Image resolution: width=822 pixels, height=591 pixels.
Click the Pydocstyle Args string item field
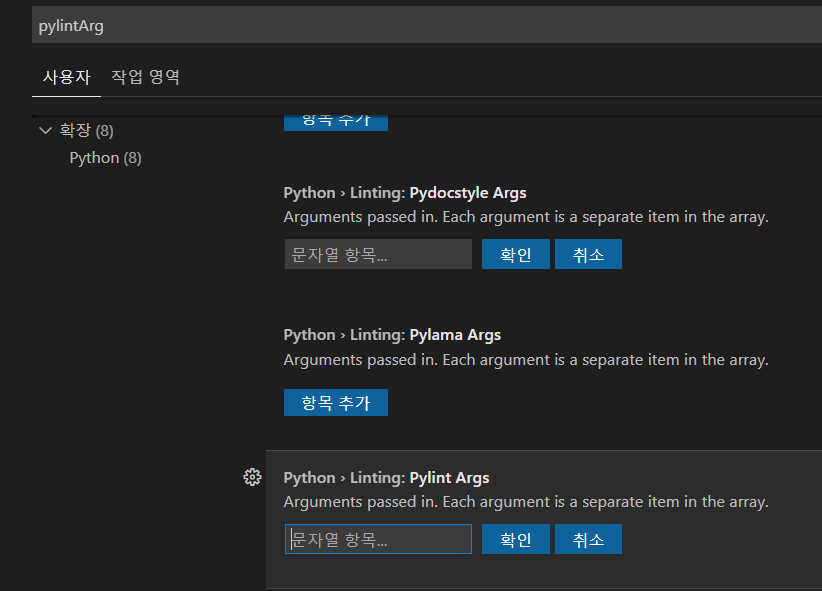378,254
